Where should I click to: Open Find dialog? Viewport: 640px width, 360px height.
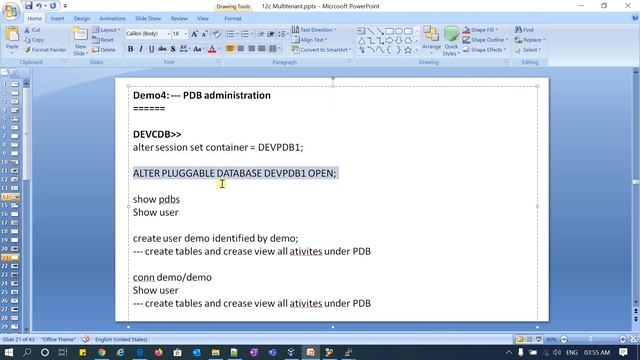pos(524,30)
